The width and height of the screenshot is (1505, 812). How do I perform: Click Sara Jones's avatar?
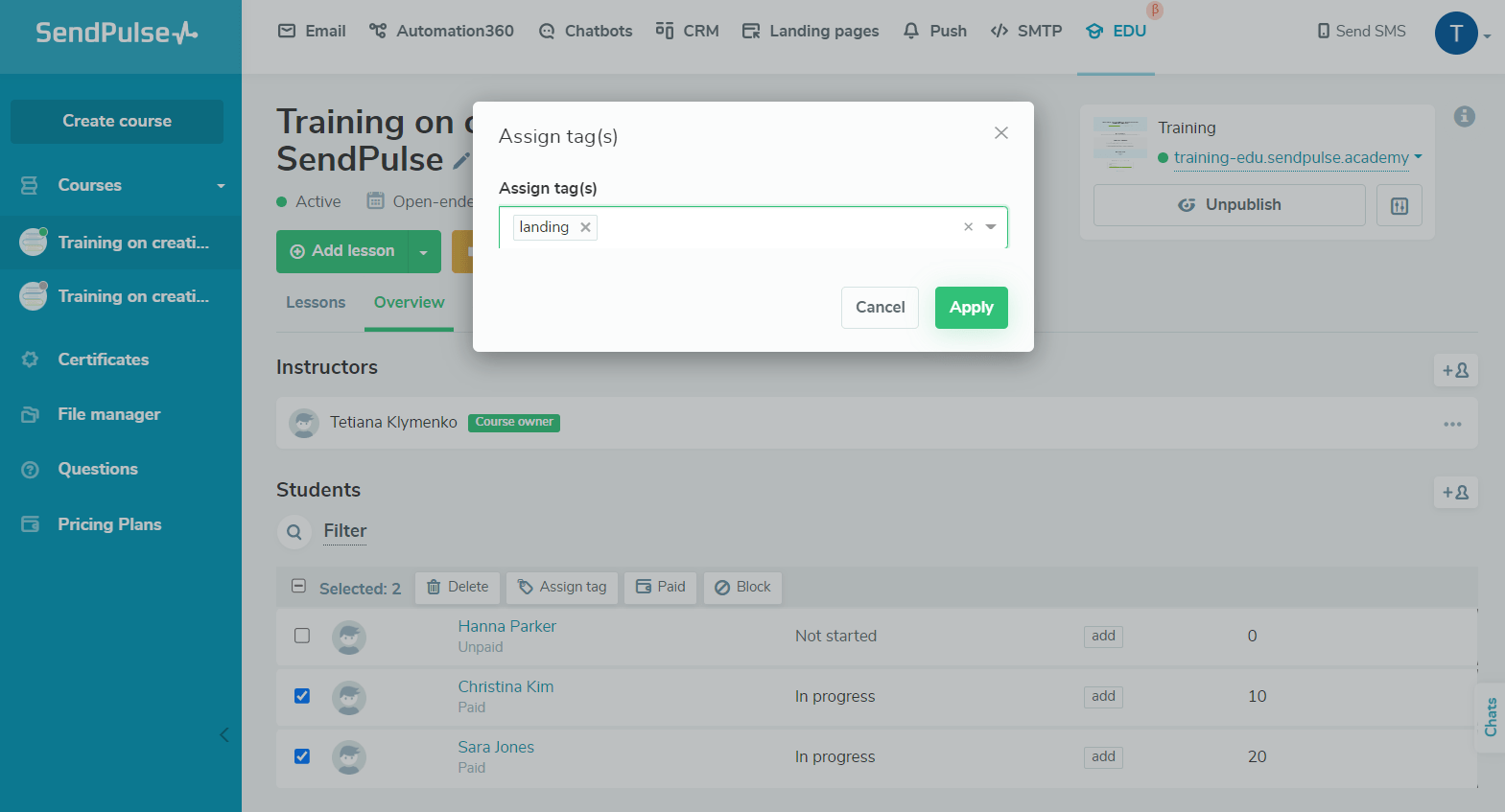[349, 757]
